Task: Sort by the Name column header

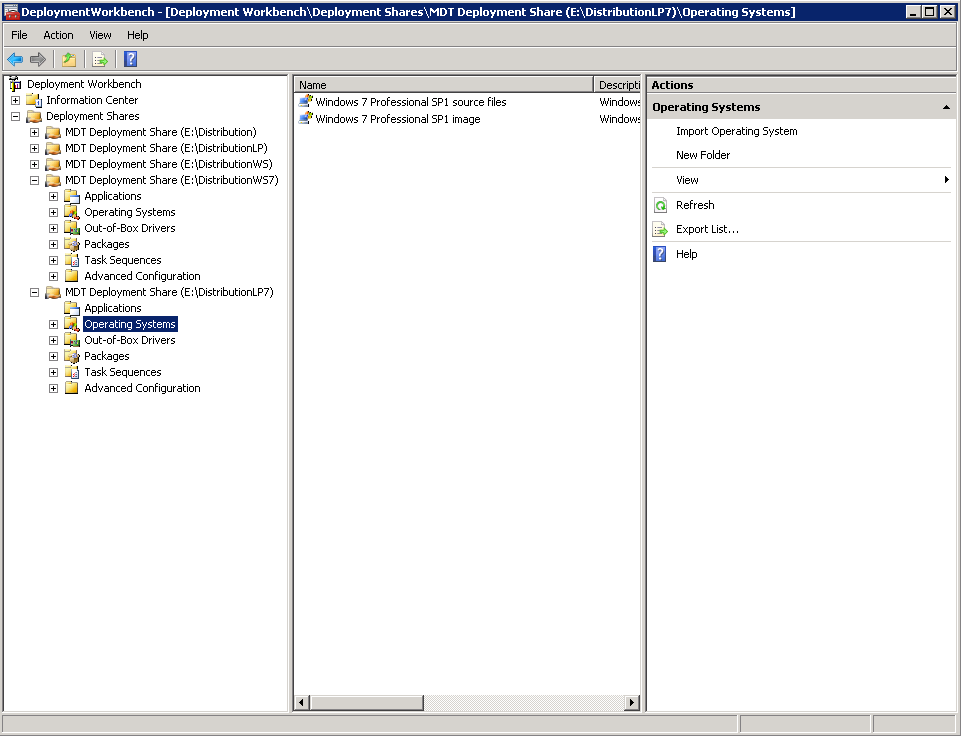Action: pyautogui.click(x=444, y=85)
